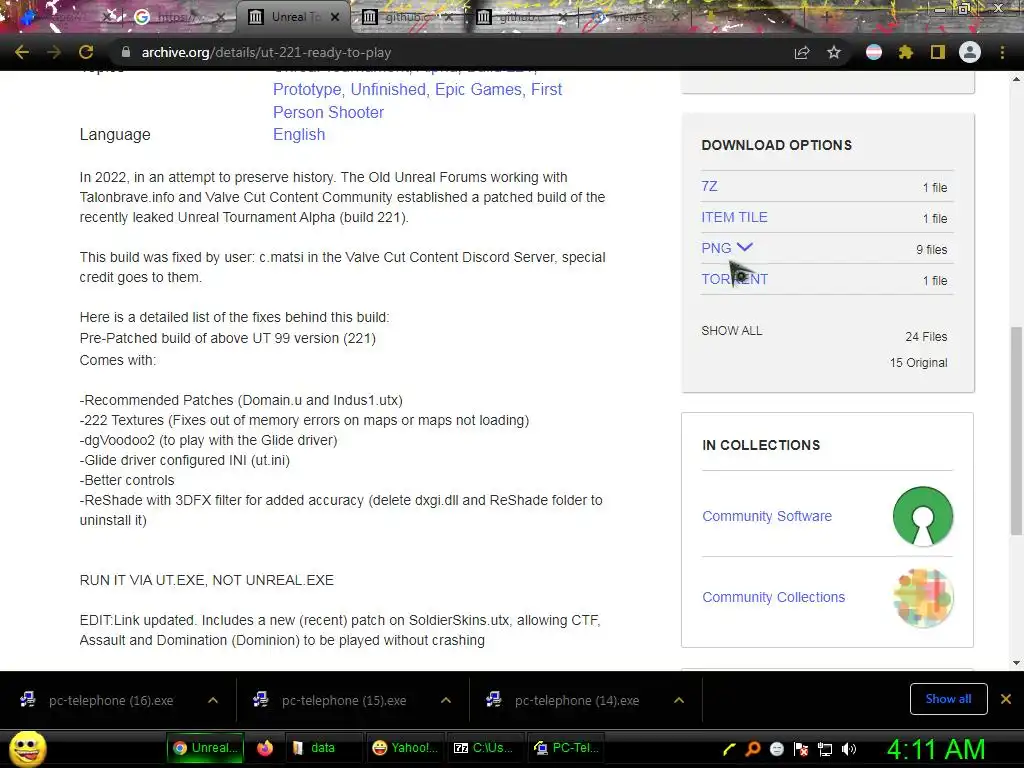Screen dimensions: 1024x768
Task: Click the PNG download option
Action: pos(716,248)
